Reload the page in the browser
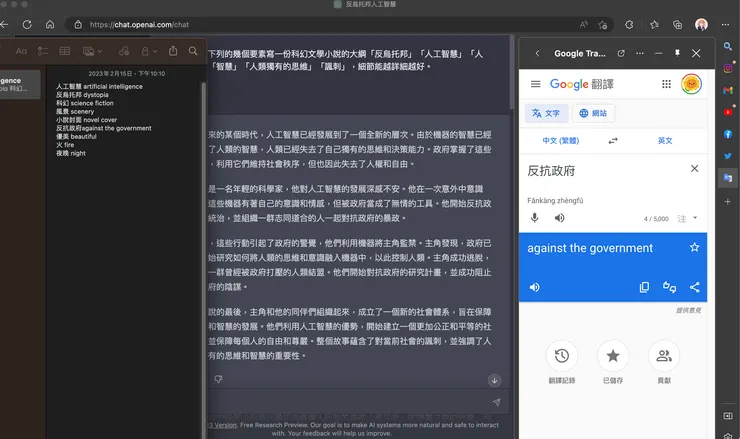This screenshot has width=740, height=439. point(27,25)
